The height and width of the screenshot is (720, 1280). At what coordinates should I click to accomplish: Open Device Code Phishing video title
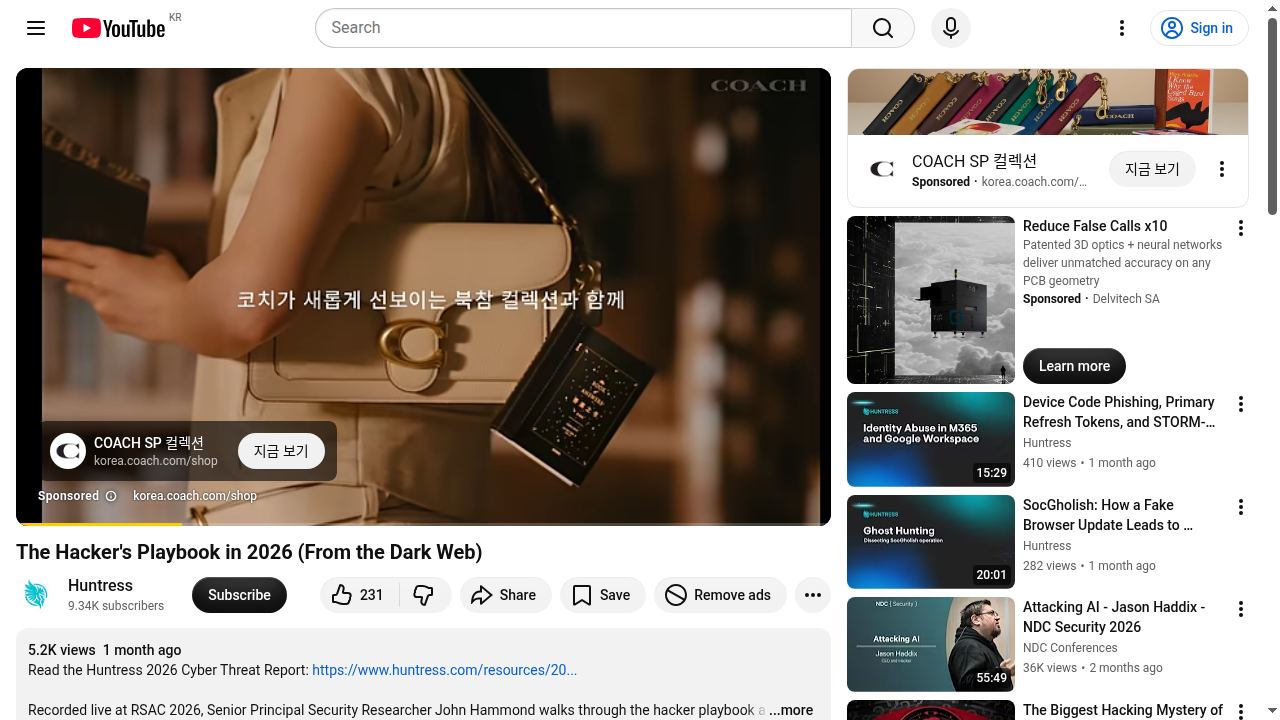tap(1119, 412)
